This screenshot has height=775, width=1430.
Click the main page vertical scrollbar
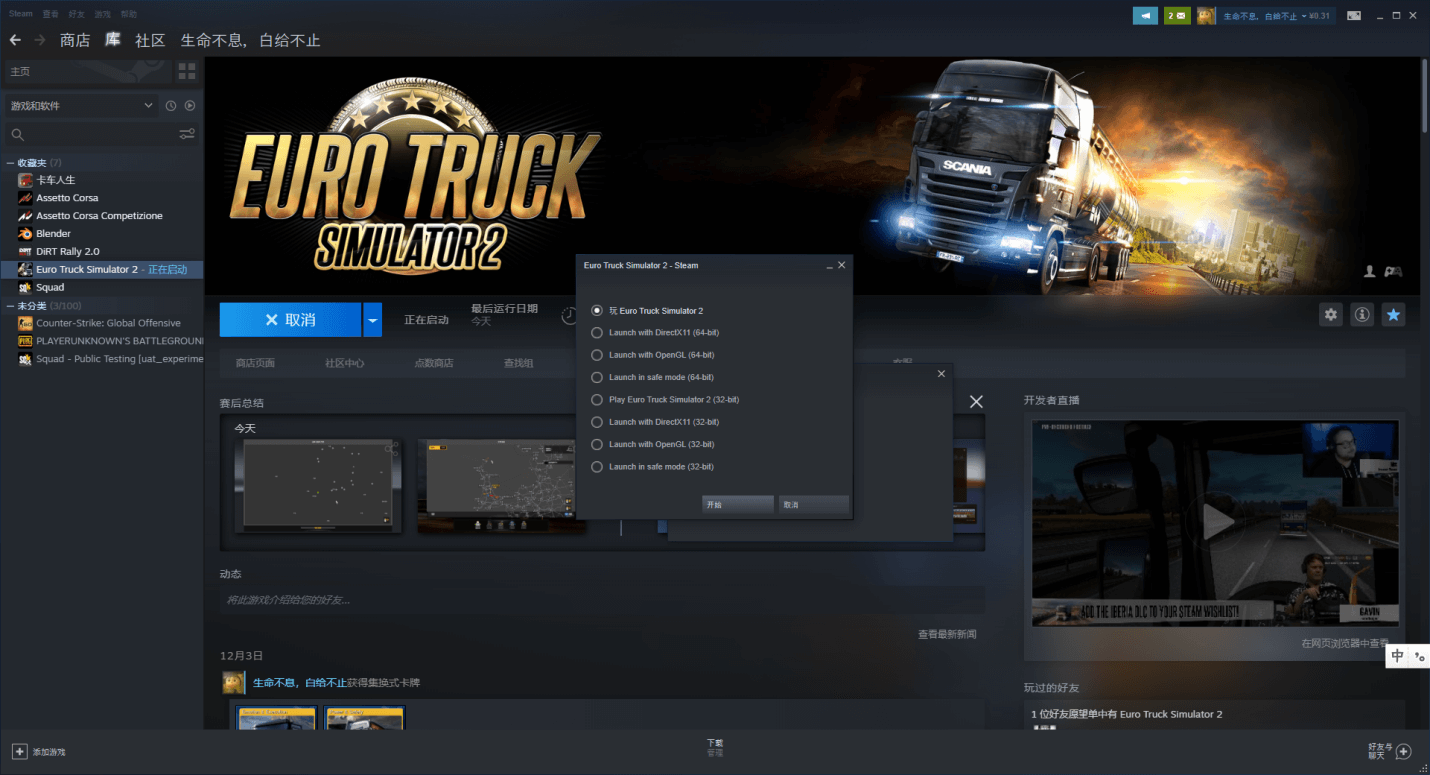(1424, 95)
